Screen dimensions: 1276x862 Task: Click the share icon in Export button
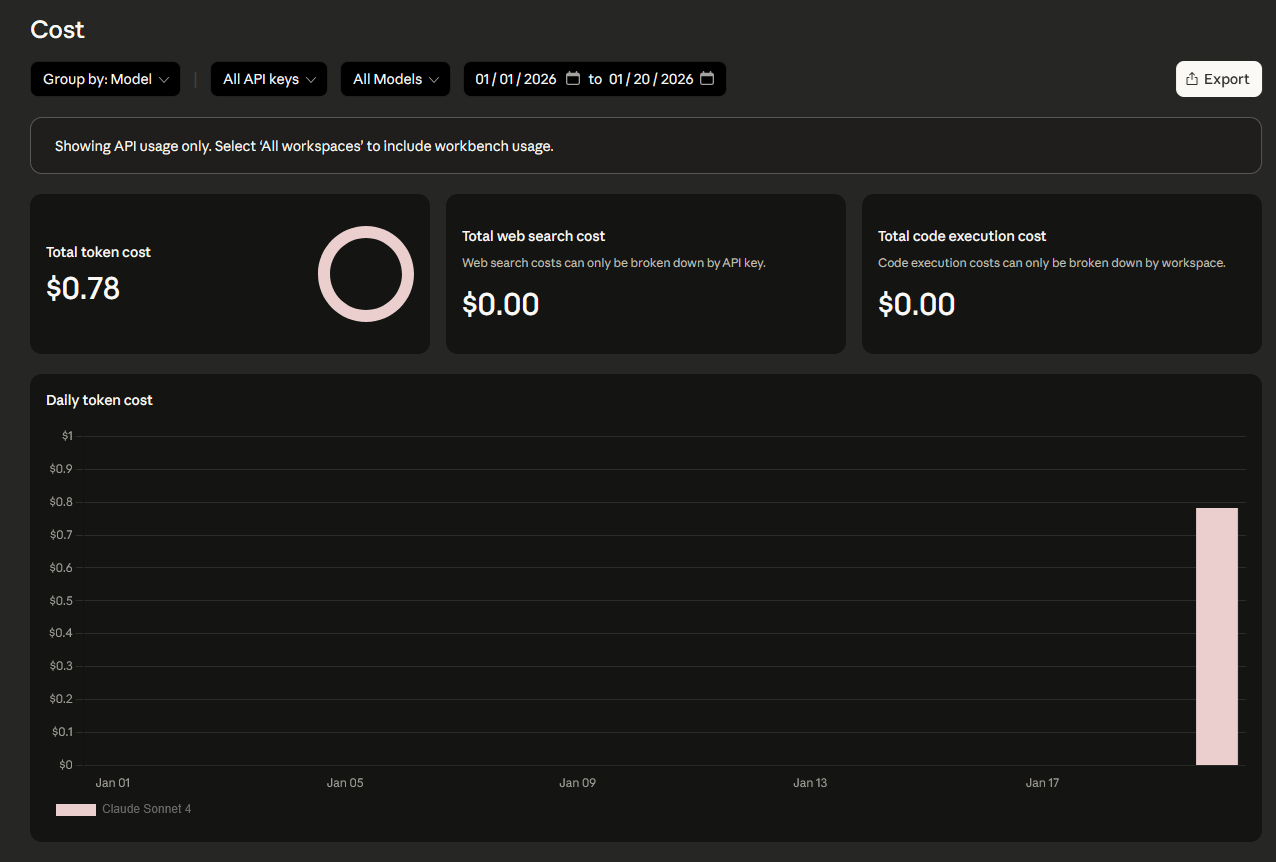(1192, 79)
